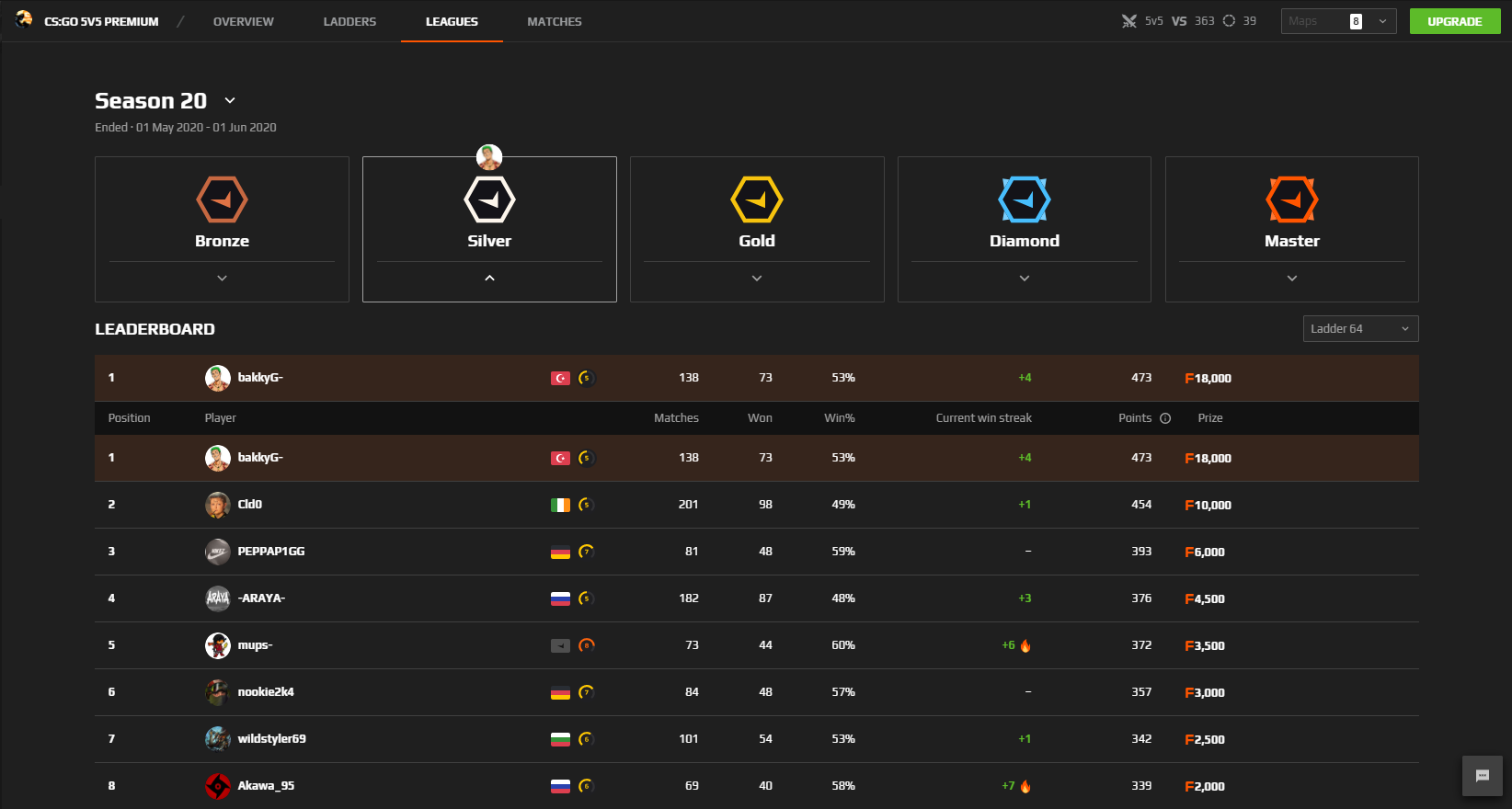Open Akawa_95's player name link

click(x=267, y=786)
